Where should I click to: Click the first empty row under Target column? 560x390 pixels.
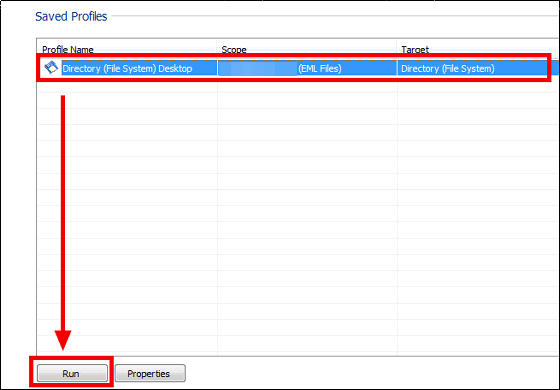click(x=478, y=85)
